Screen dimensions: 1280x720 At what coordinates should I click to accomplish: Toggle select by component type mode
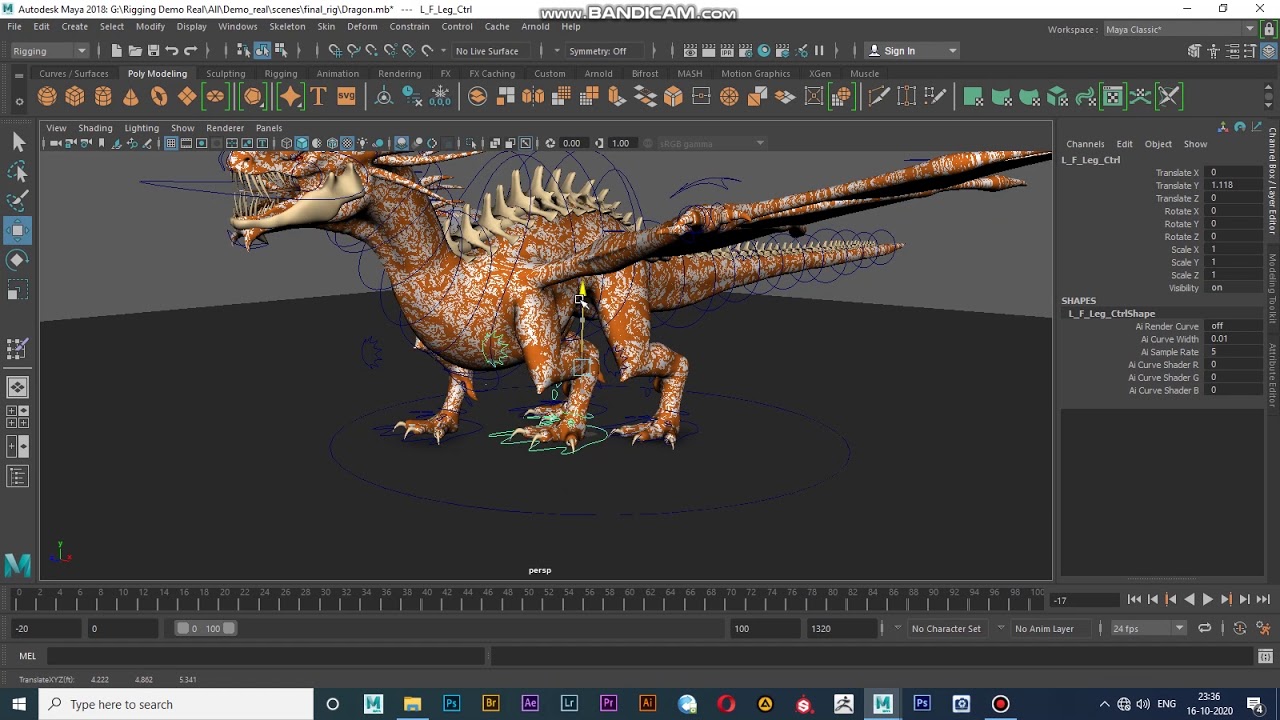281,51
